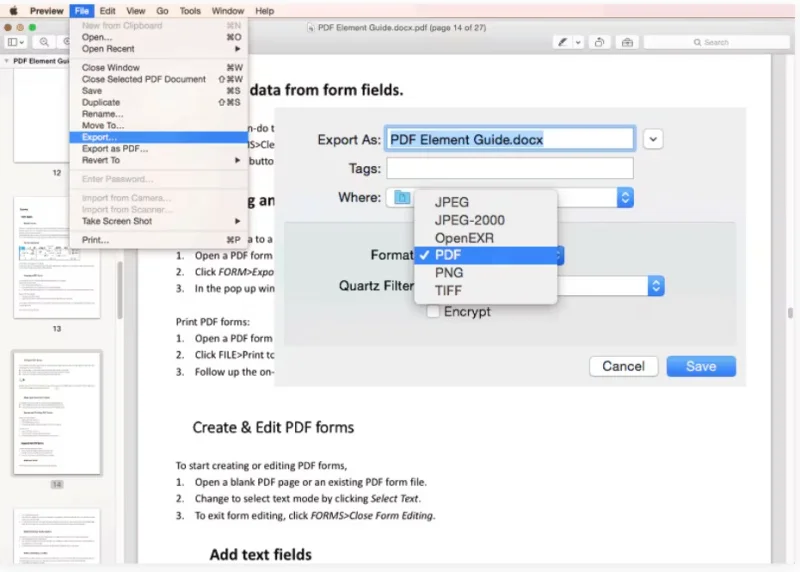801x573 pixels.
Task: Expand the save dialog chevron button
Action: [653, 139]
